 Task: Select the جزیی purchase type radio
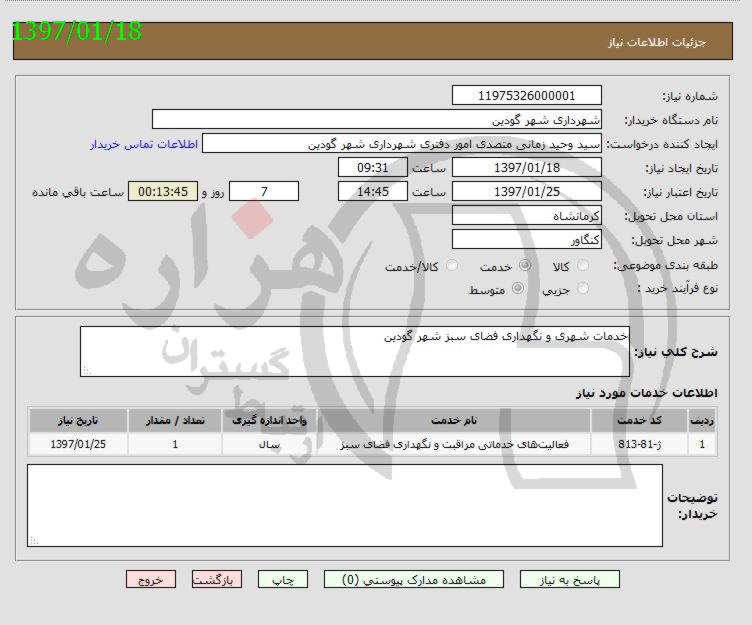tap(583, 288)
